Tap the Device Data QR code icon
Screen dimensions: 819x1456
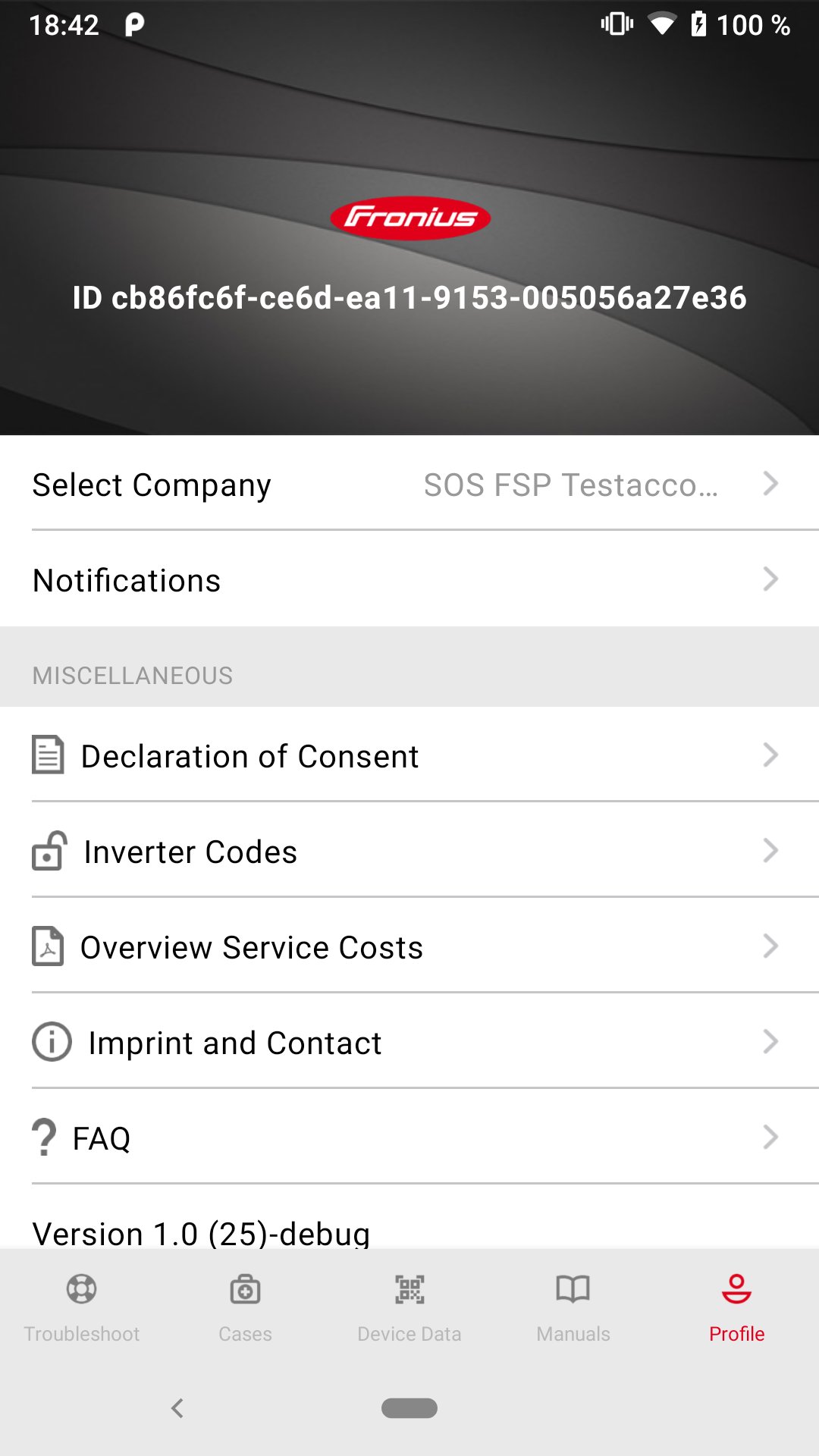(409, 1289)
